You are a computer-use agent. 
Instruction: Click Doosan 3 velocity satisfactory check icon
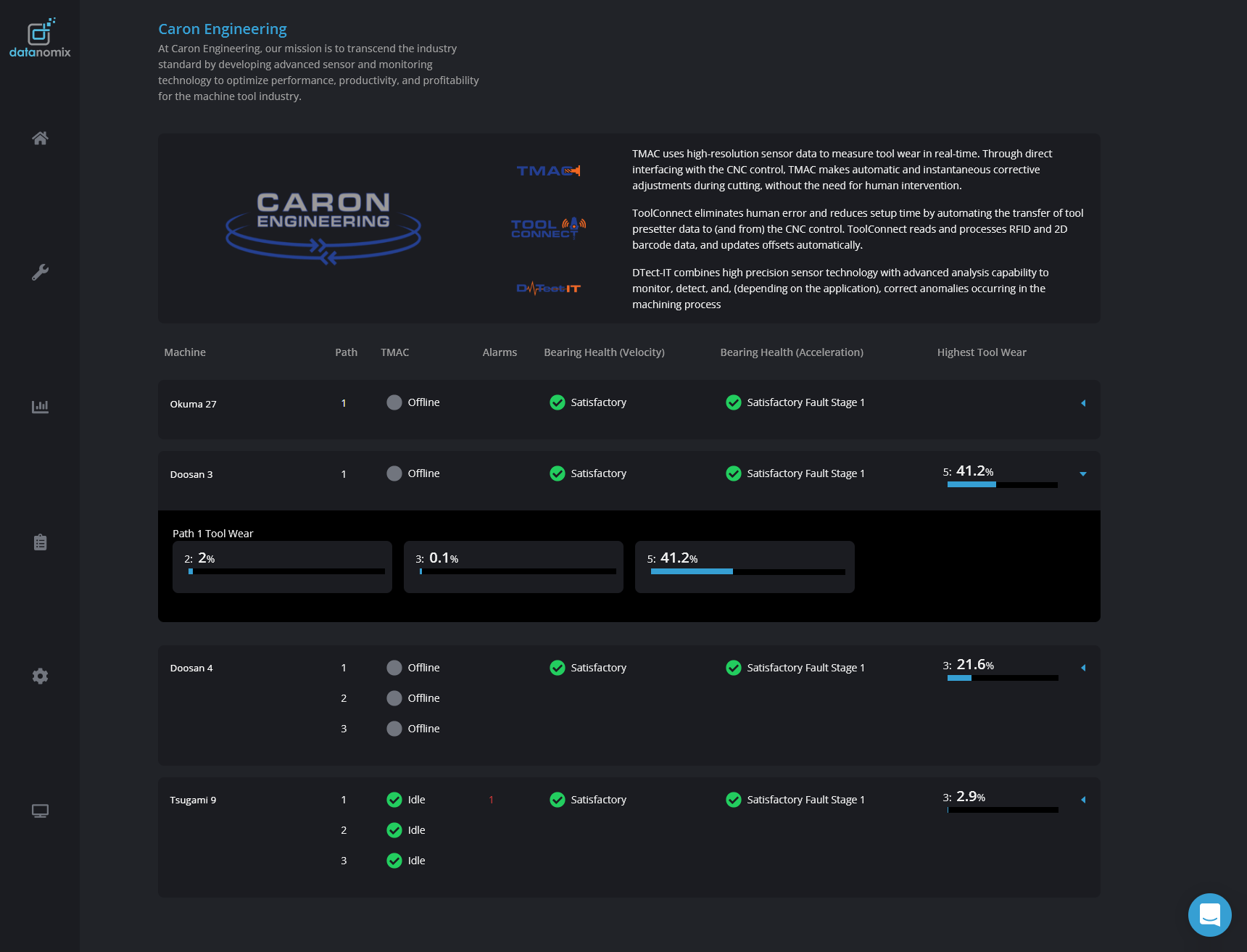(558, 473)
